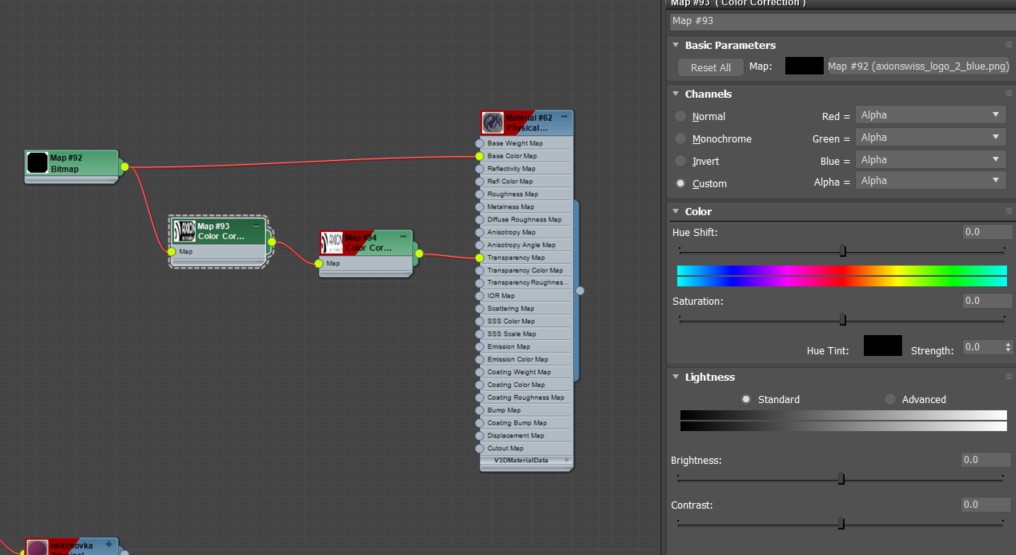The height and width of the screenshot is (555, 1016).
Task: Select the Invert channel radio button
Action: click(680, 161)
